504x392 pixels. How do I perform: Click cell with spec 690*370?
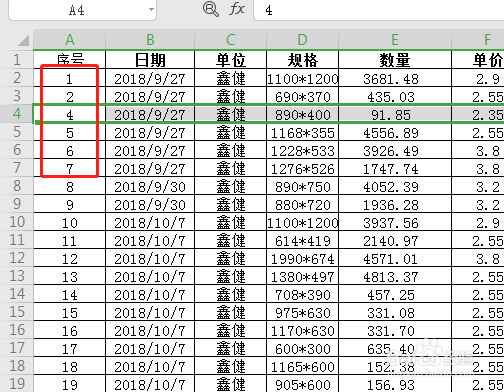302,96
